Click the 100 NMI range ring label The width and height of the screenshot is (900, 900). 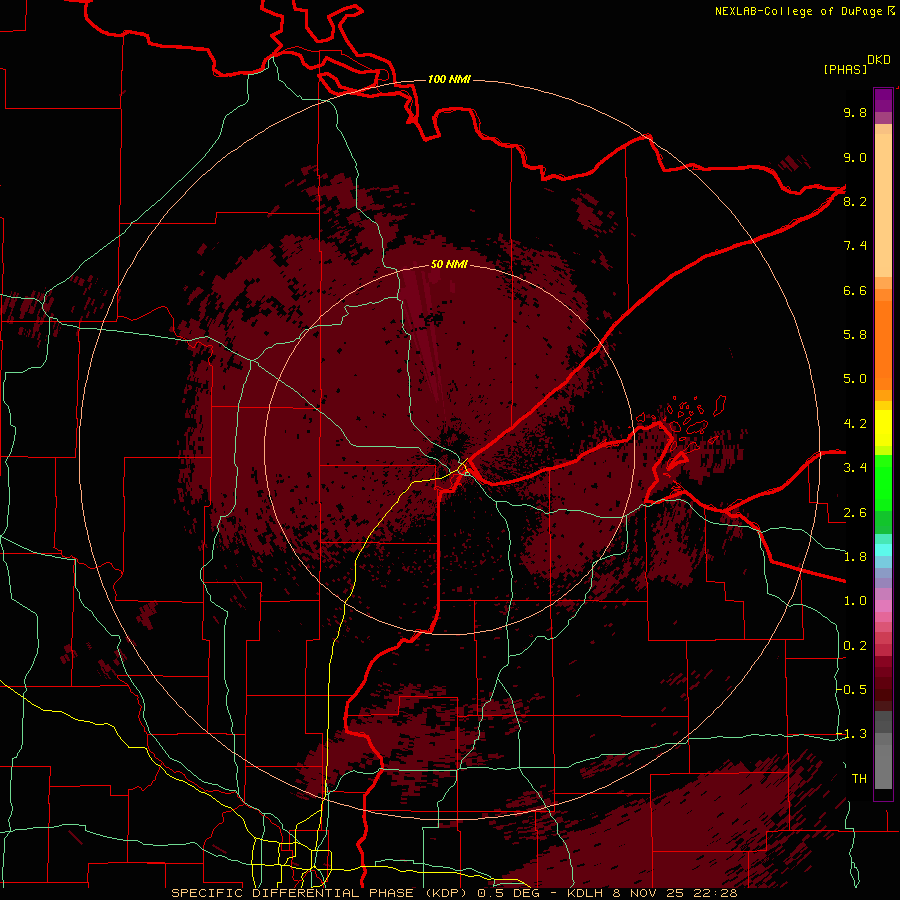click(449, 79)
